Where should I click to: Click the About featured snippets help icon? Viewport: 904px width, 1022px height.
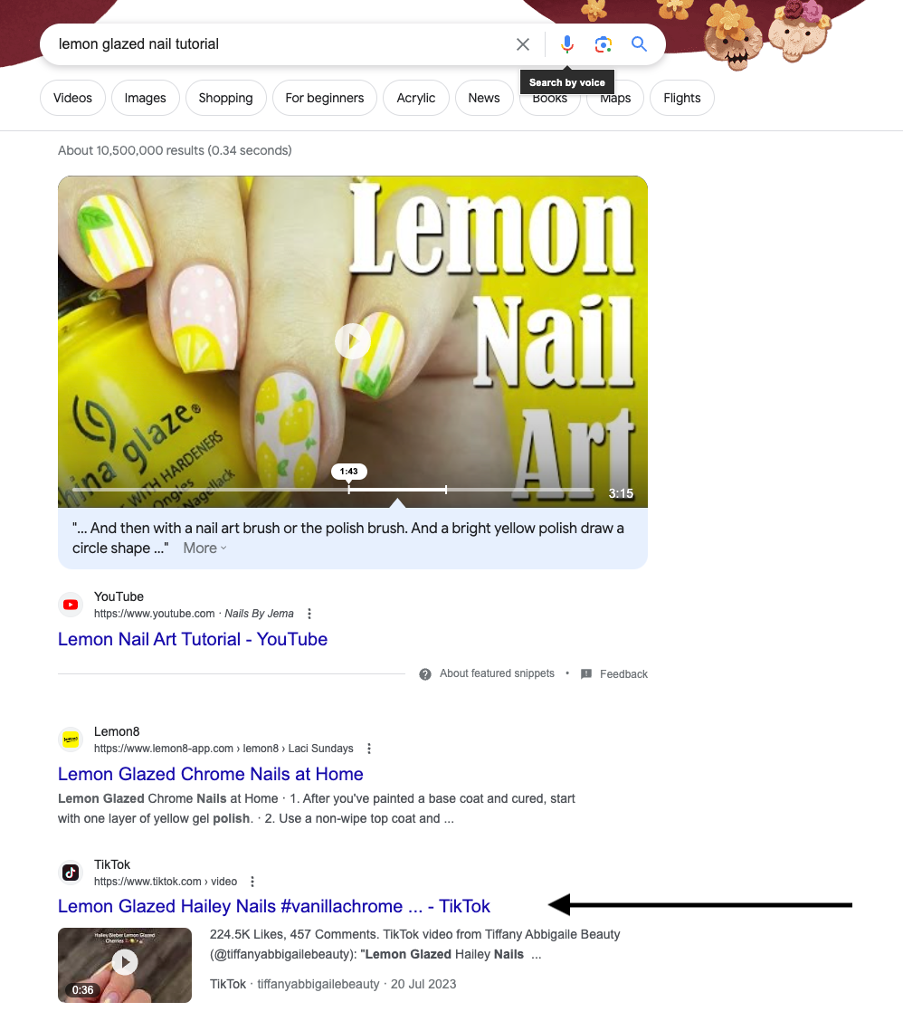(425, 674)
